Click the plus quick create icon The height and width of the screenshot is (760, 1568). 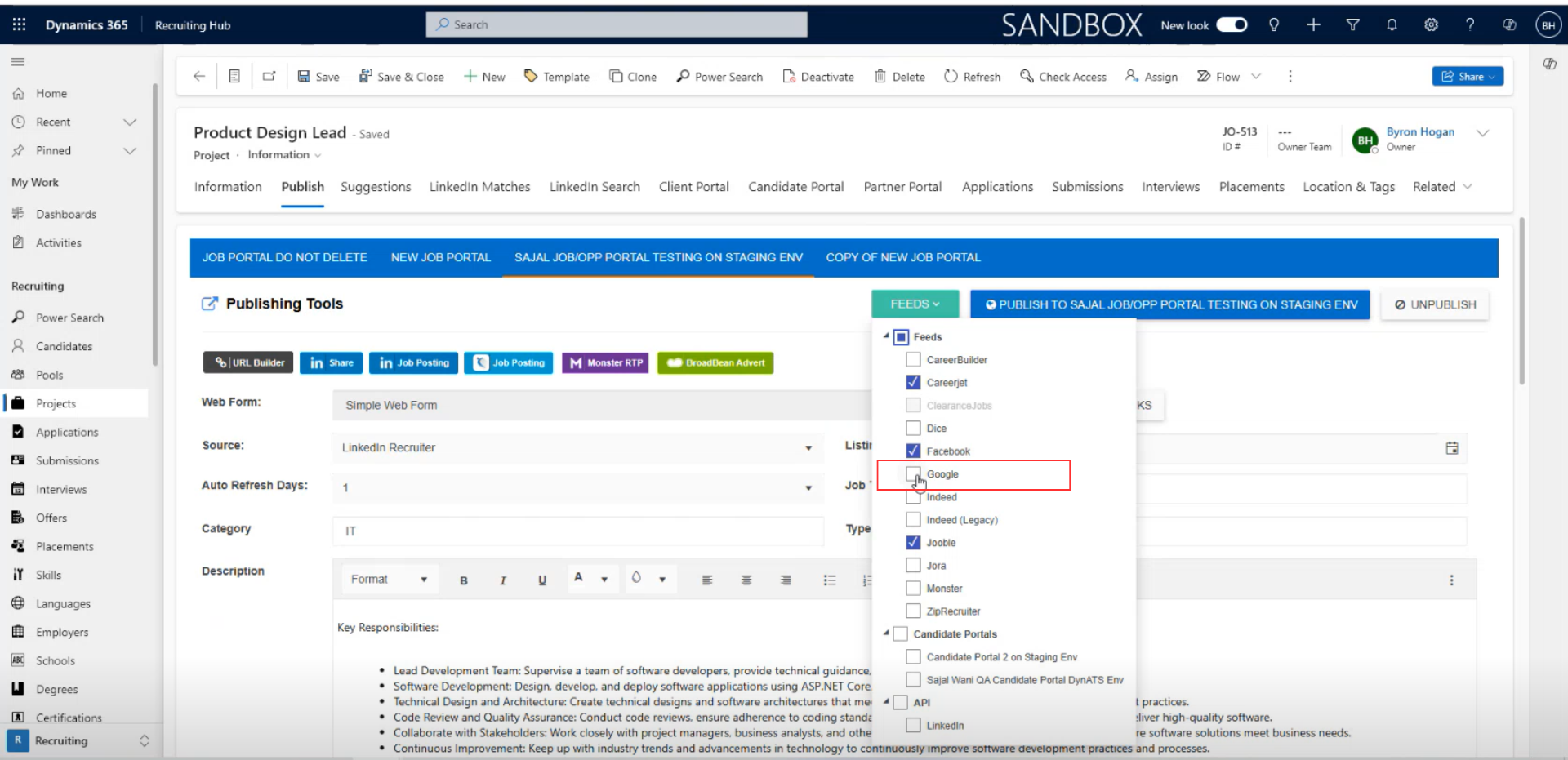(1313, 25)
